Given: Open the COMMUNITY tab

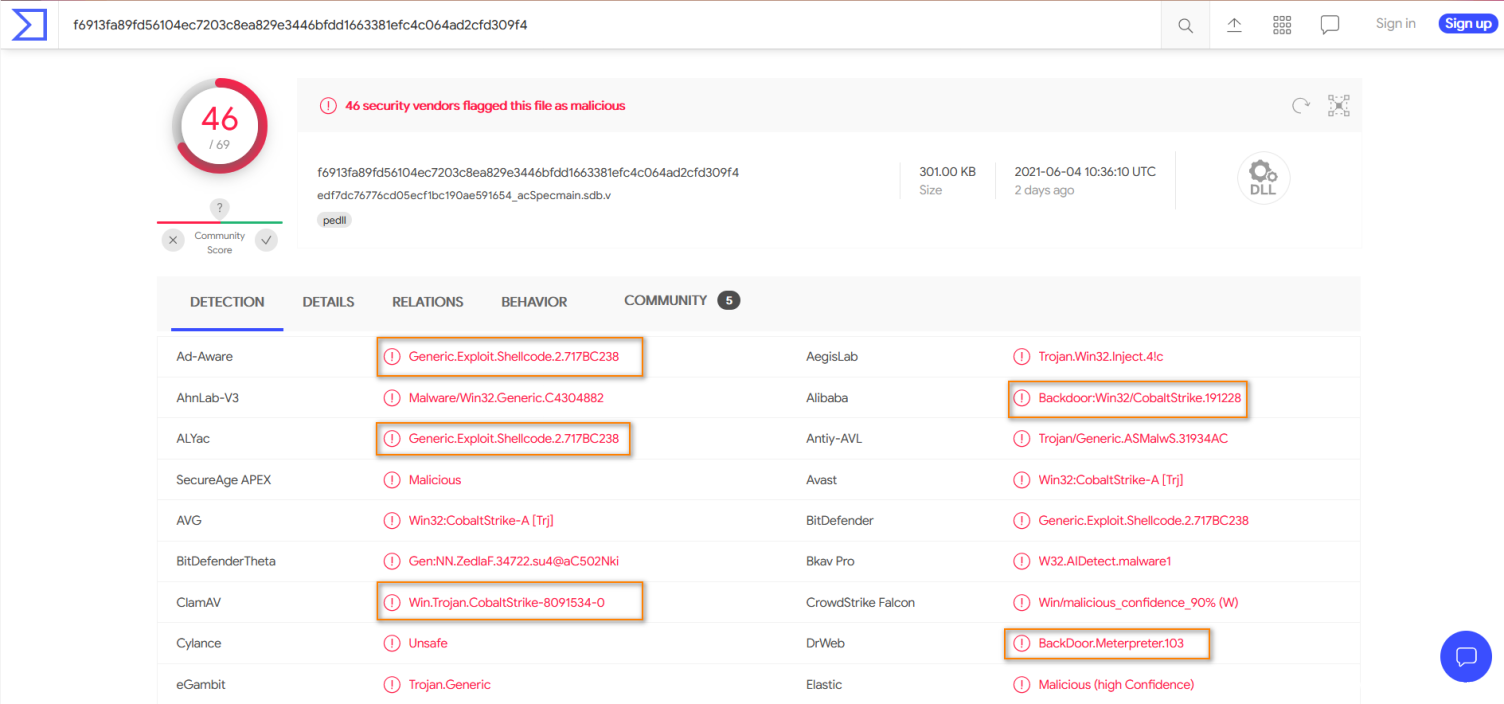Looking at the screenshot, I should pos(665,301).
